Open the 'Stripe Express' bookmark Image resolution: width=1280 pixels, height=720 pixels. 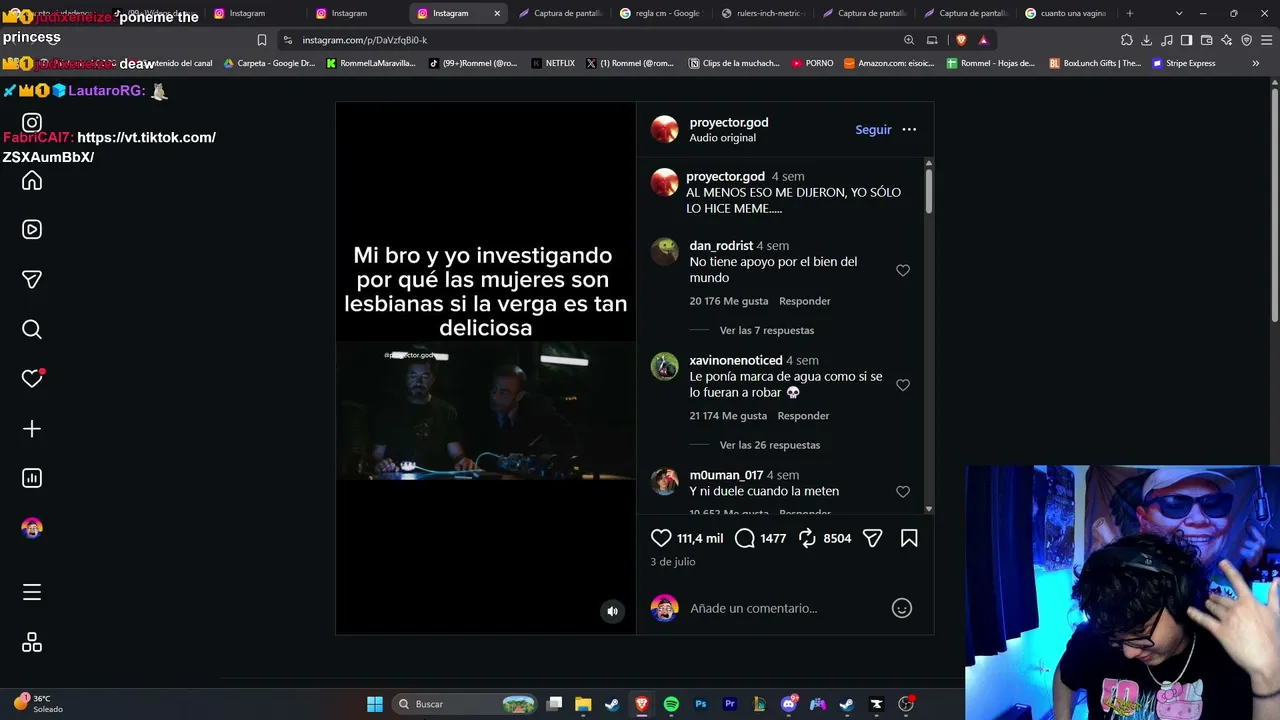pyautogui.click(x=1184, y=63)
